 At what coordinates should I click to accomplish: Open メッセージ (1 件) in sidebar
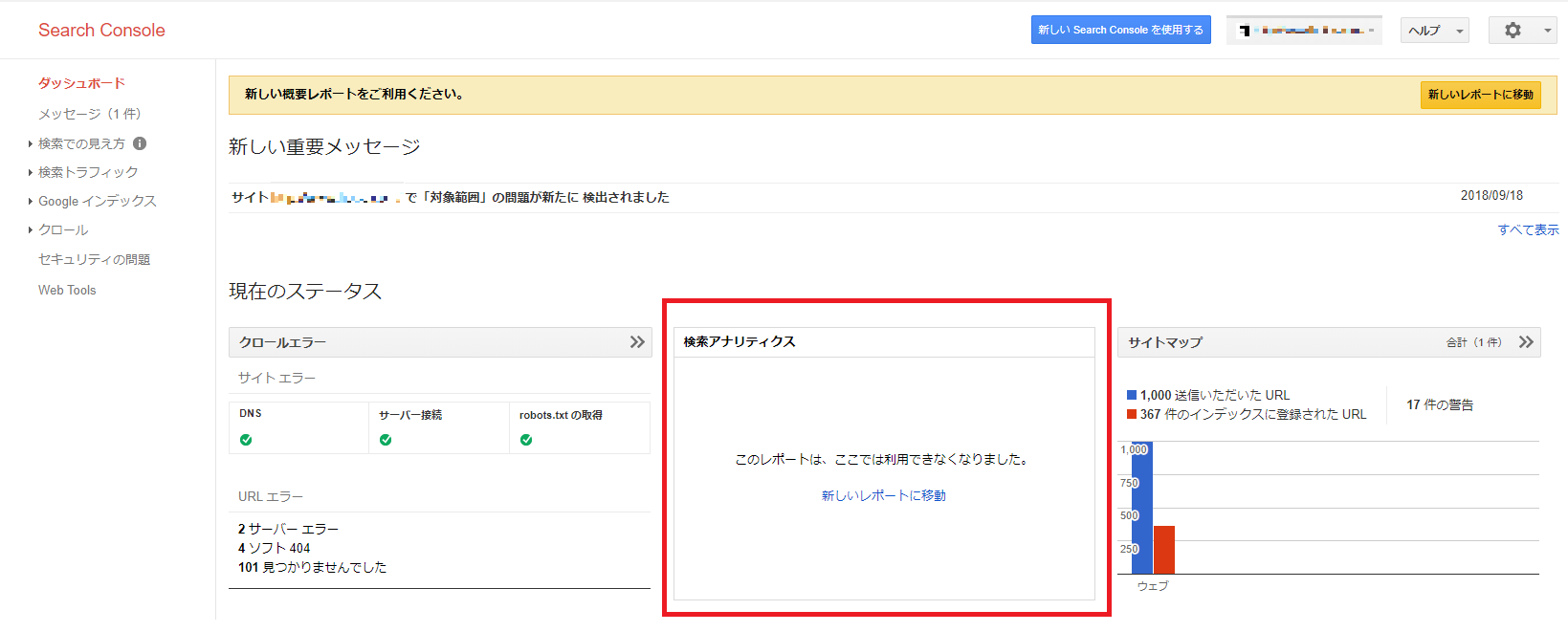(89, 114)
